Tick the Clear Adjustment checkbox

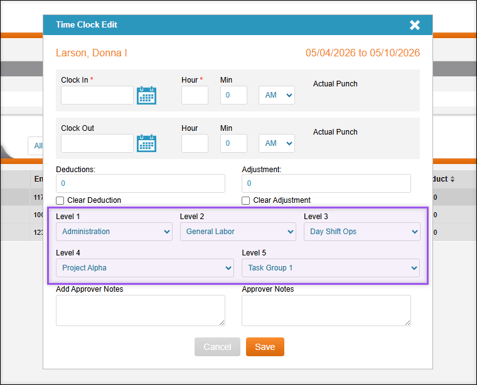click(x=246, y=200)
